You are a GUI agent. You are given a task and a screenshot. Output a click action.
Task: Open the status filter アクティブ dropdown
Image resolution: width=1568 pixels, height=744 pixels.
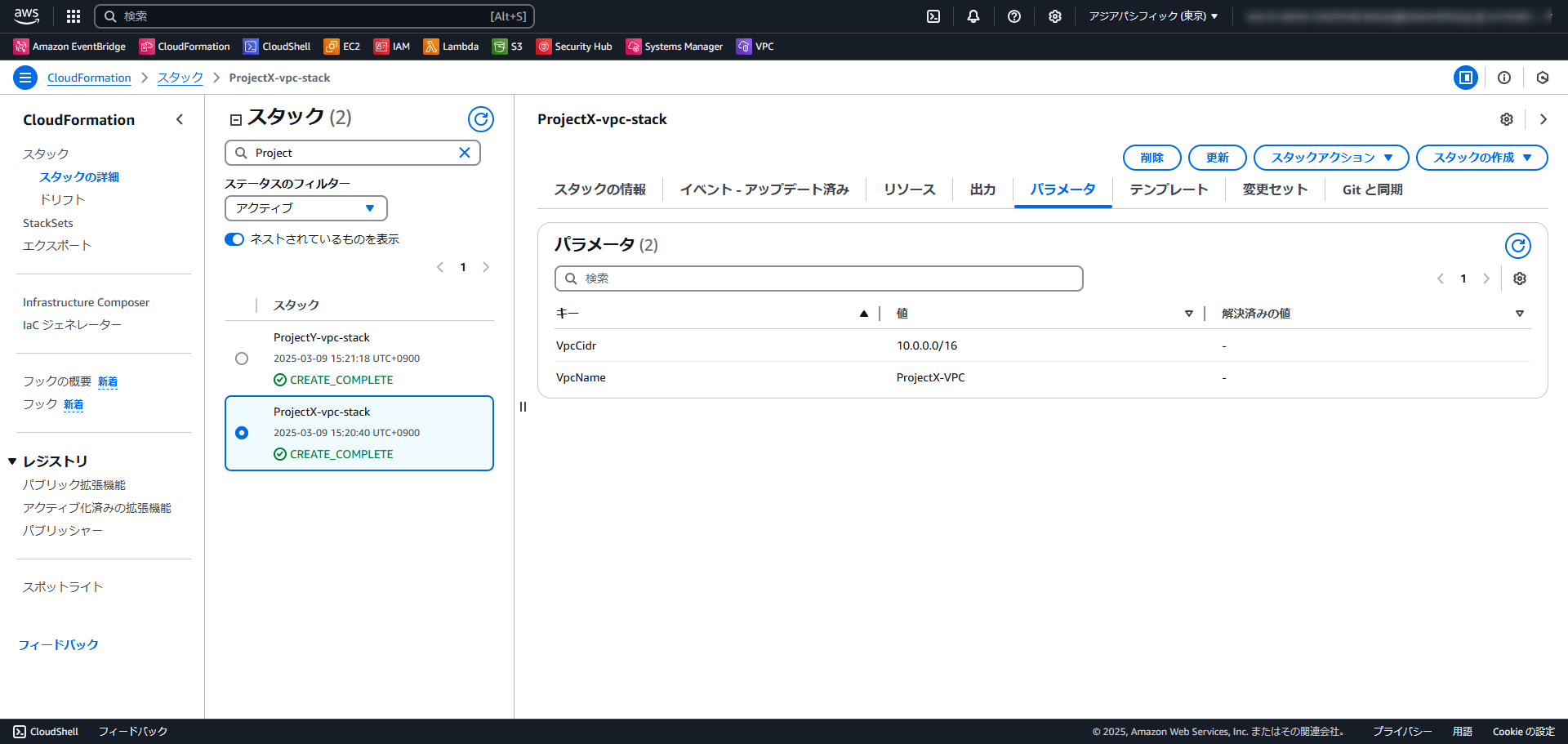click(306, 208)
